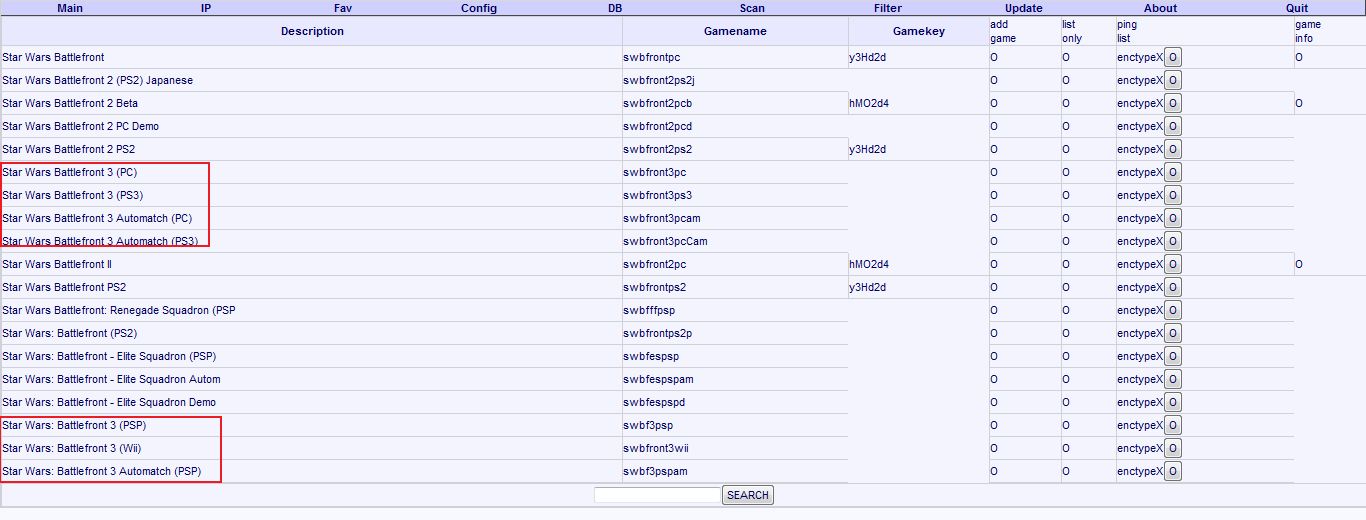Select gamekey hMO2d4 in swbfront2pc row
The height and width of the screenshot is (520, 1366).
(x=869, y=265)
